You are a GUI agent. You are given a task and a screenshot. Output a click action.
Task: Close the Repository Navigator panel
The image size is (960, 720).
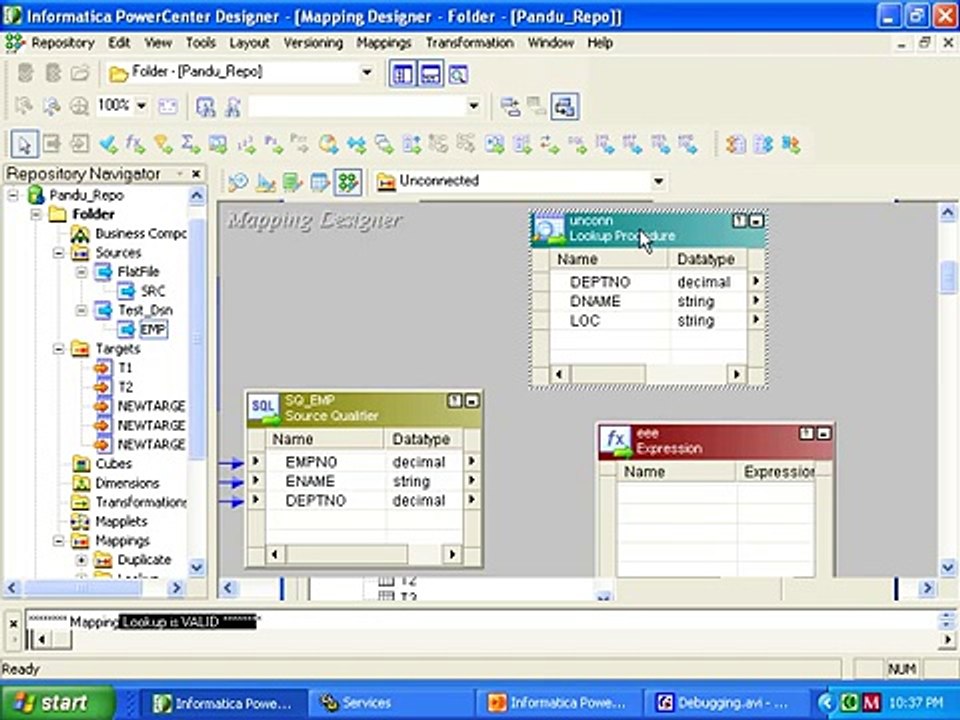pos(196,174)
